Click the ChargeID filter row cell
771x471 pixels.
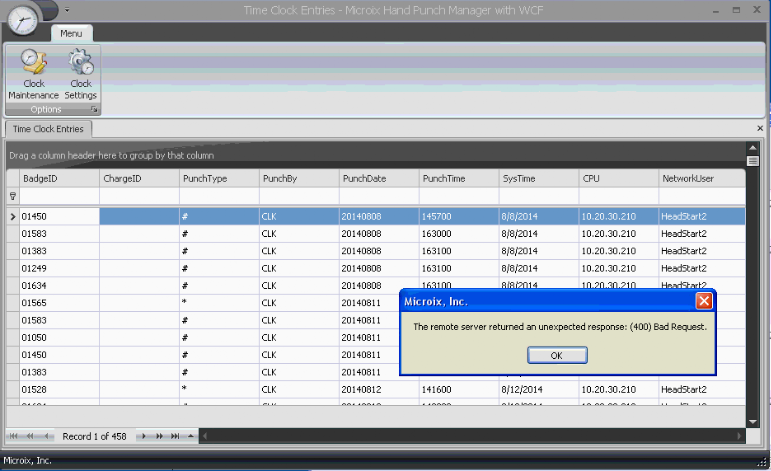coord(138,196)
